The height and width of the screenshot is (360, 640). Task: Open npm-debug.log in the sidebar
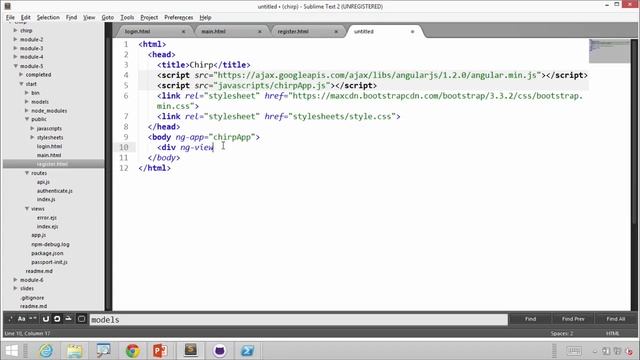(50, 244)
